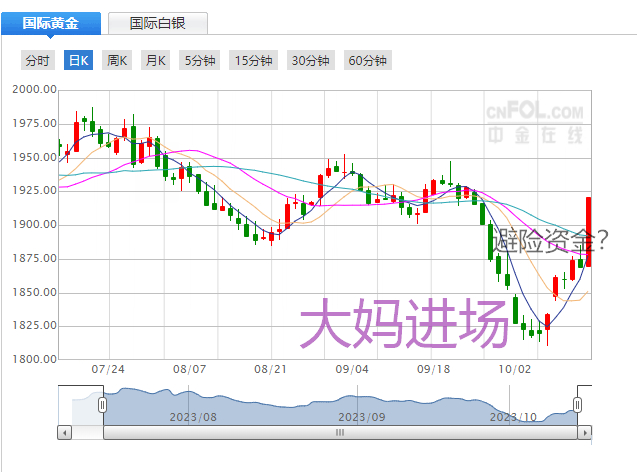637x472 pixels.
Task: Click the 08/21 date axis label
Action: coord(270,369)
